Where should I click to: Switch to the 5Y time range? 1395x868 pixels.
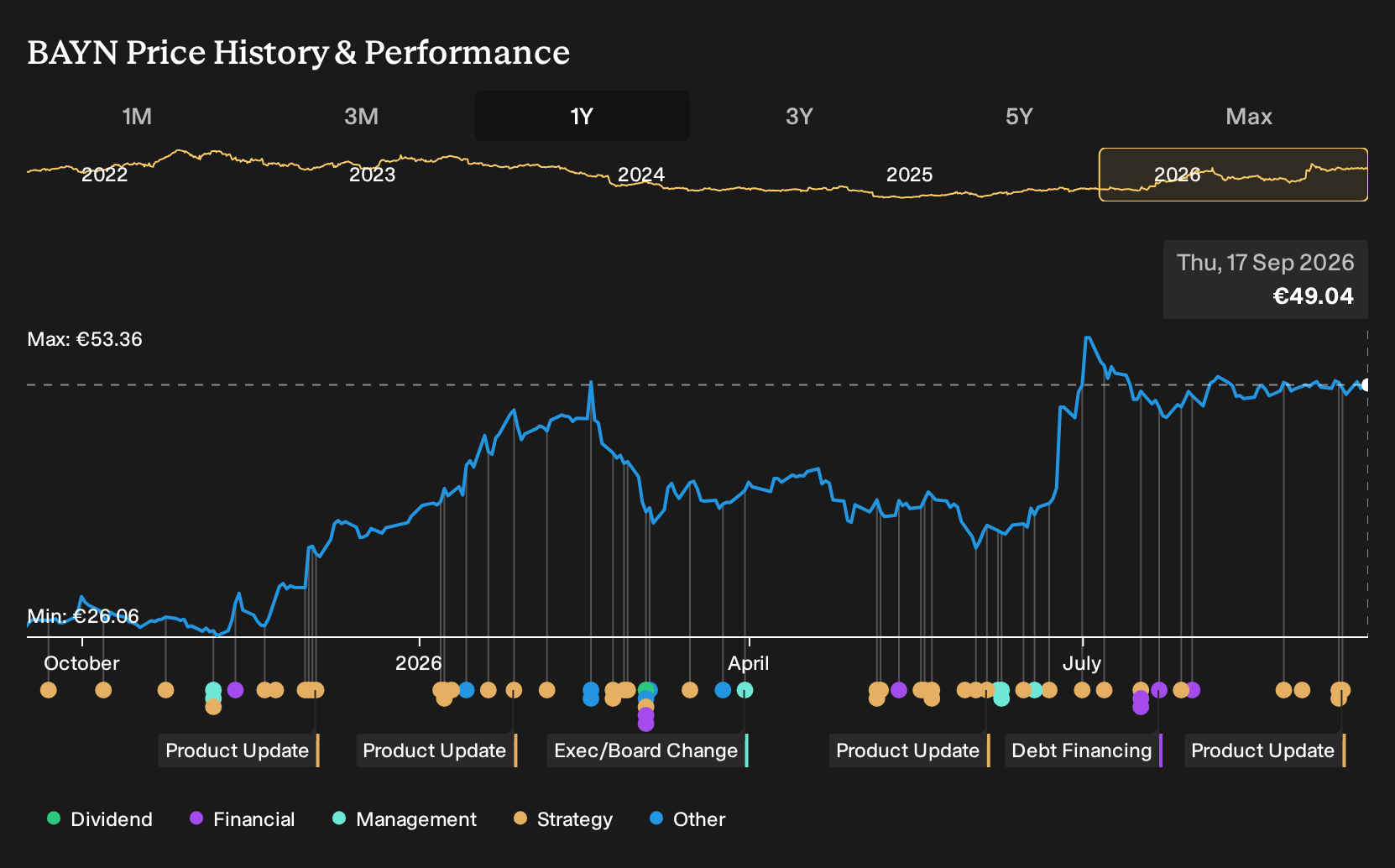coord(1019,116)
